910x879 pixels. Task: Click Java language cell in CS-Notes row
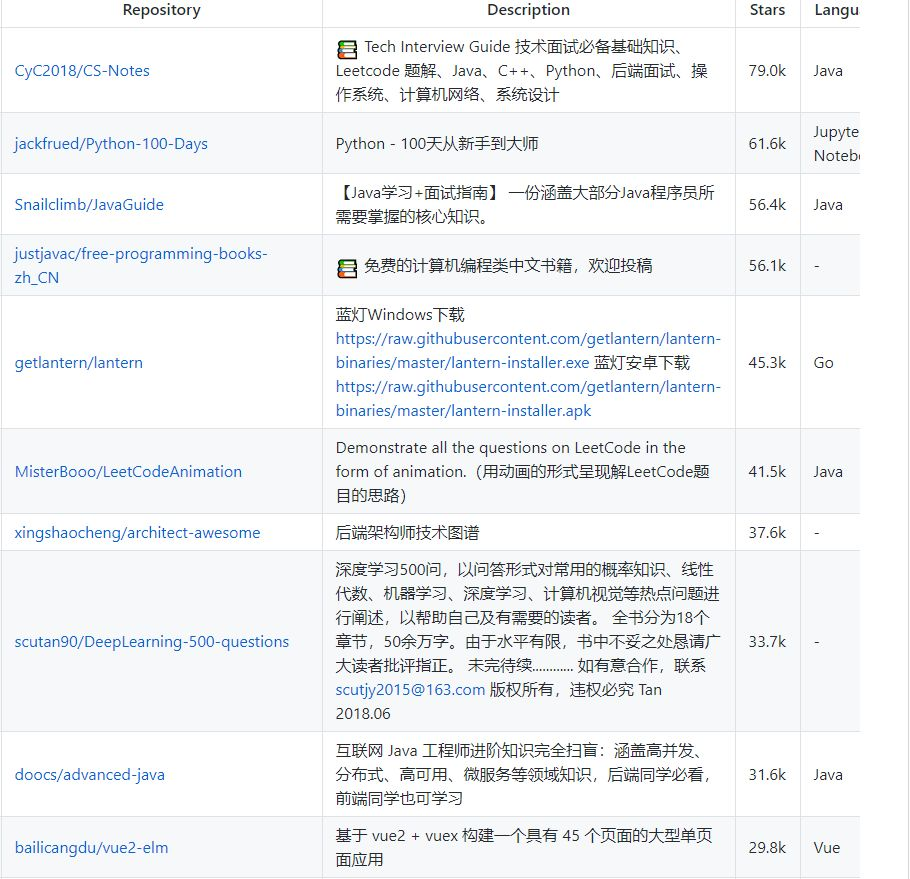pyautogui.click(x=830, y=71)
